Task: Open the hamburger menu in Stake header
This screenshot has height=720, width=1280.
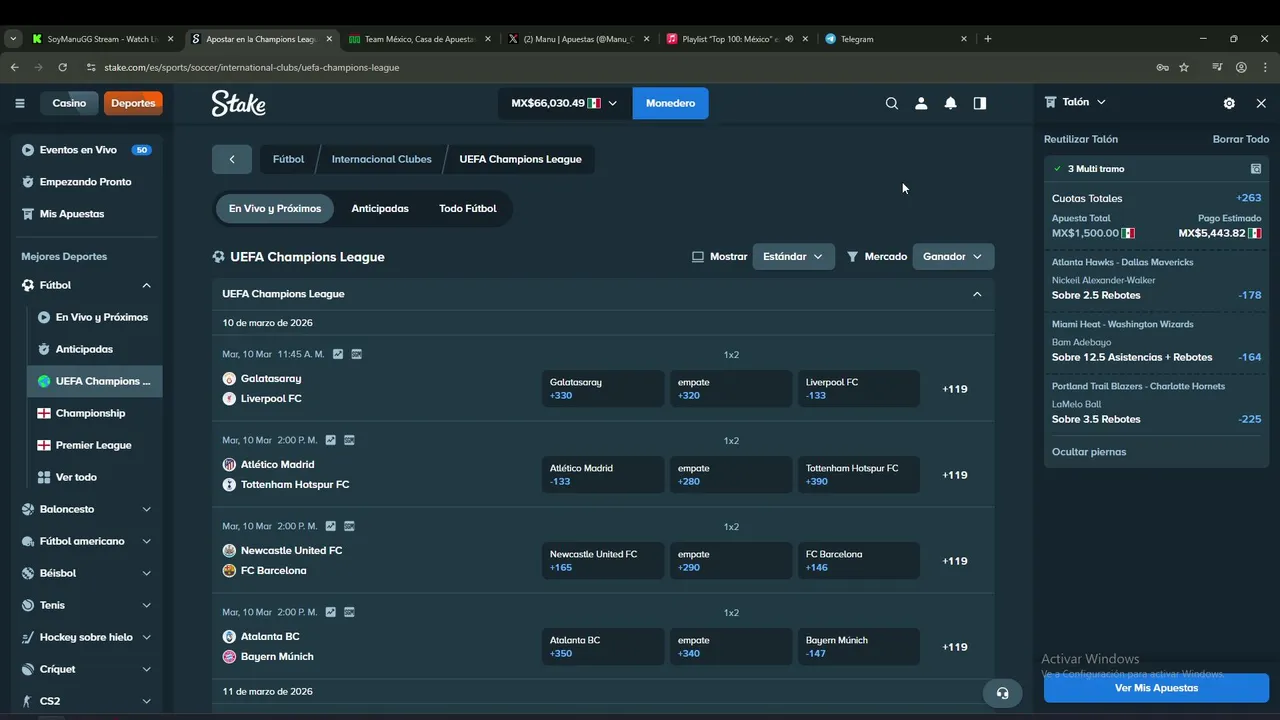Action: [x=19, y=103]
